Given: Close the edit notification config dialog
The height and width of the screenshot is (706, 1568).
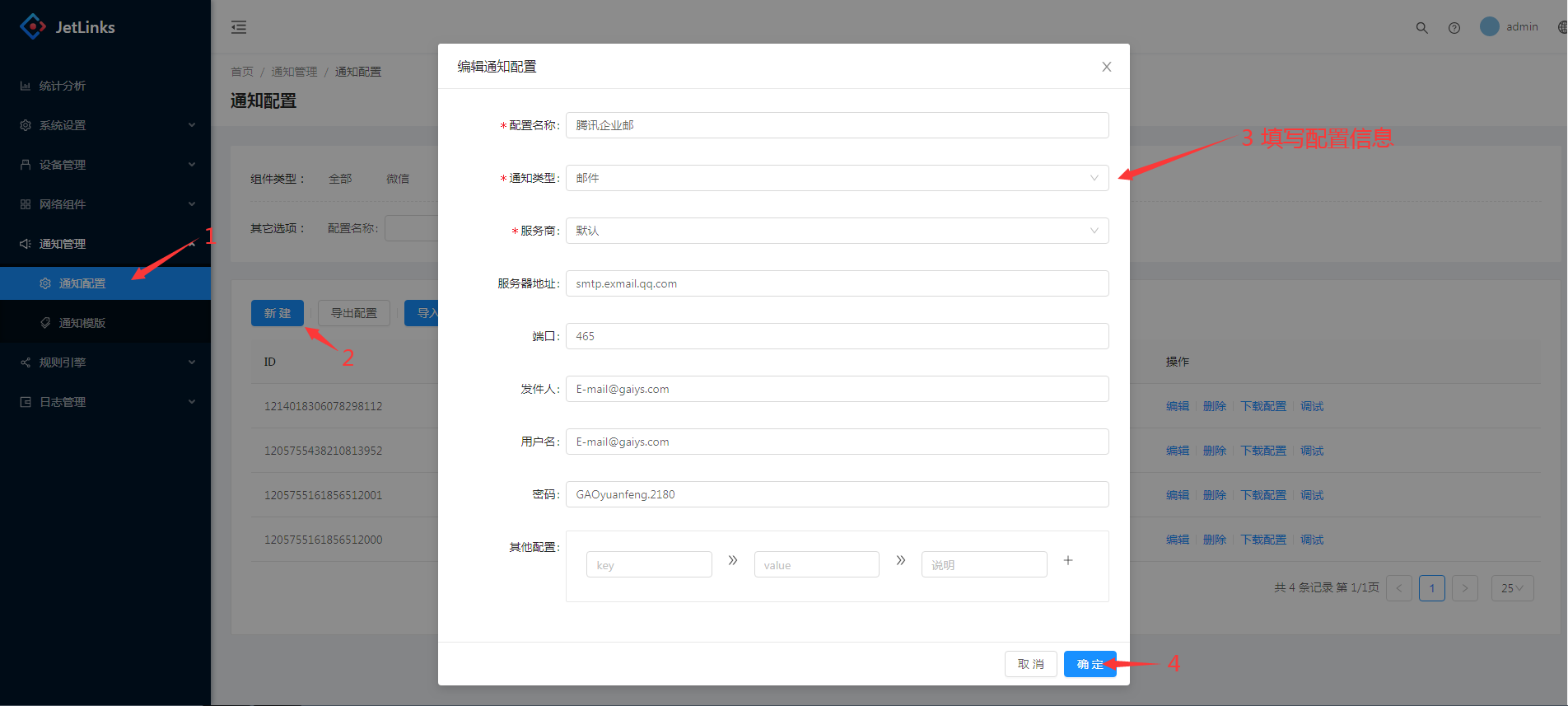Looking at the screenshot, I should [1106, 67].
